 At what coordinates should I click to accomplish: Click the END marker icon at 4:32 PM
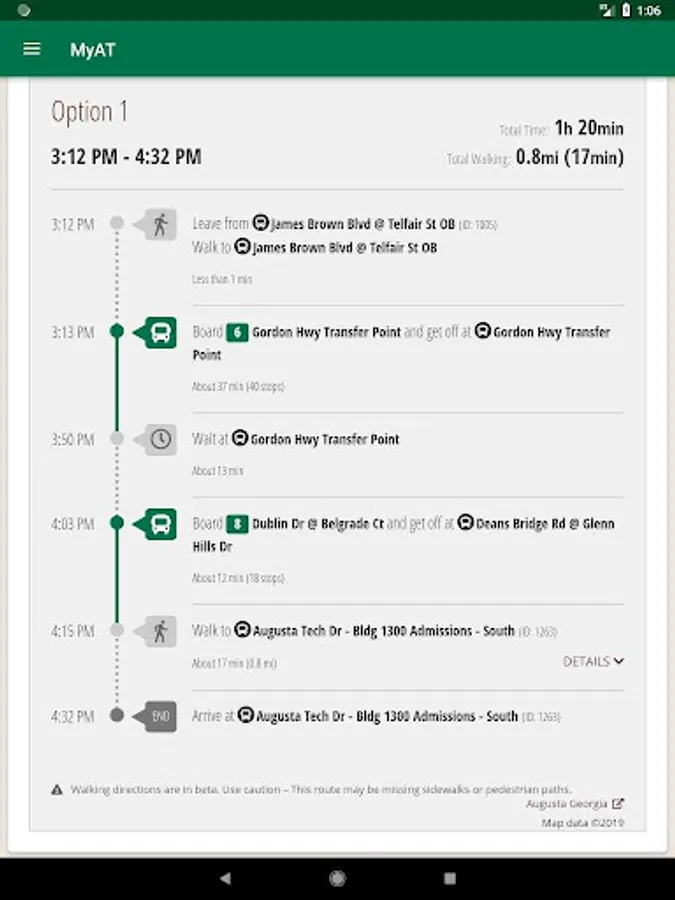160,716
